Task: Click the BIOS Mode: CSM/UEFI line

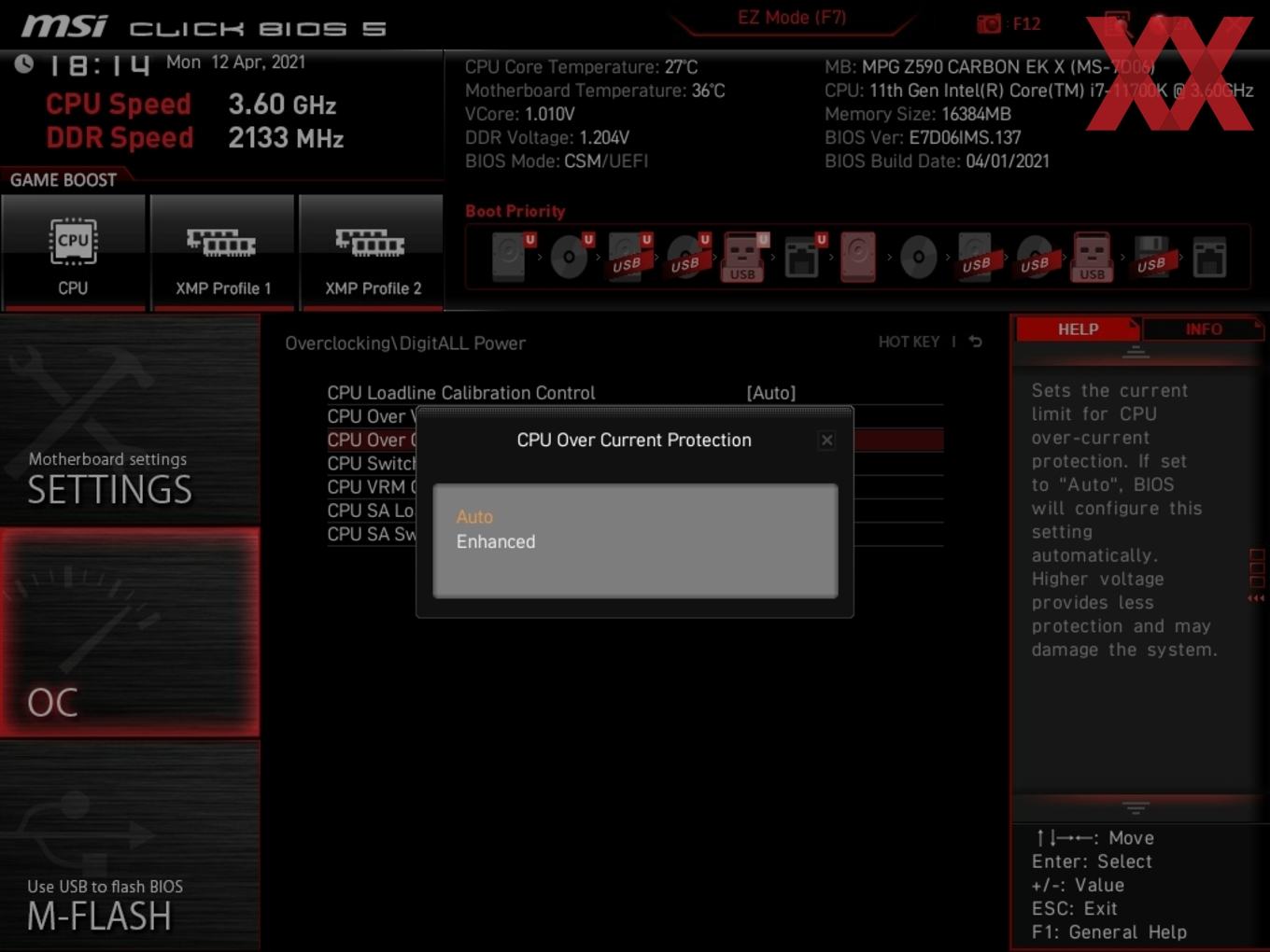Action: 557,161
